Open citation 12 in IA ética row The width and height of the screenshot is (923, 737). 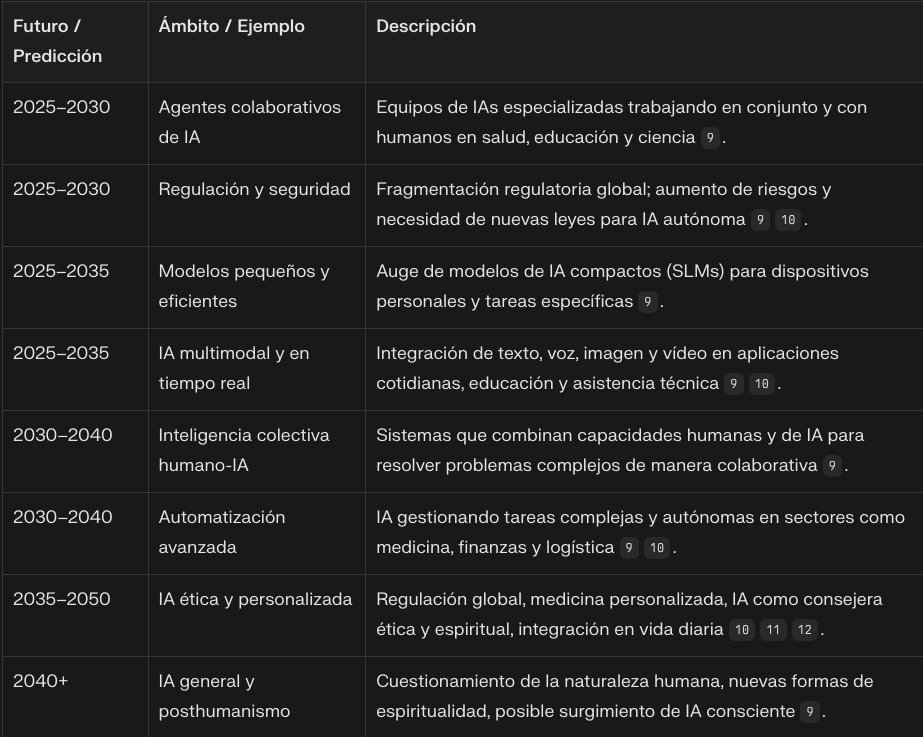pyautogui.click(x=804, y=629)
